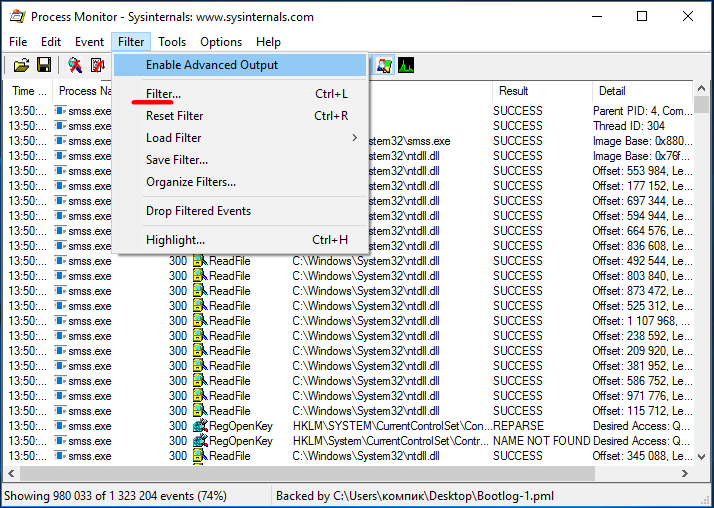The height and width of the screenshot is (508, 714).
Task: Click the horizontal scrollbar left arrow
Action: [11, 473]
